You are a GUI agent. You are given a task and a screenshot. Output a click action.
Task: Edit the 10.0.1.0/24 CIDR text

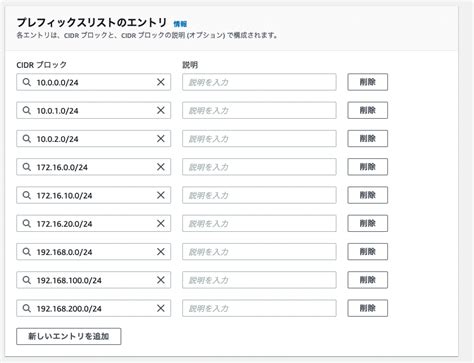[58, 111]
